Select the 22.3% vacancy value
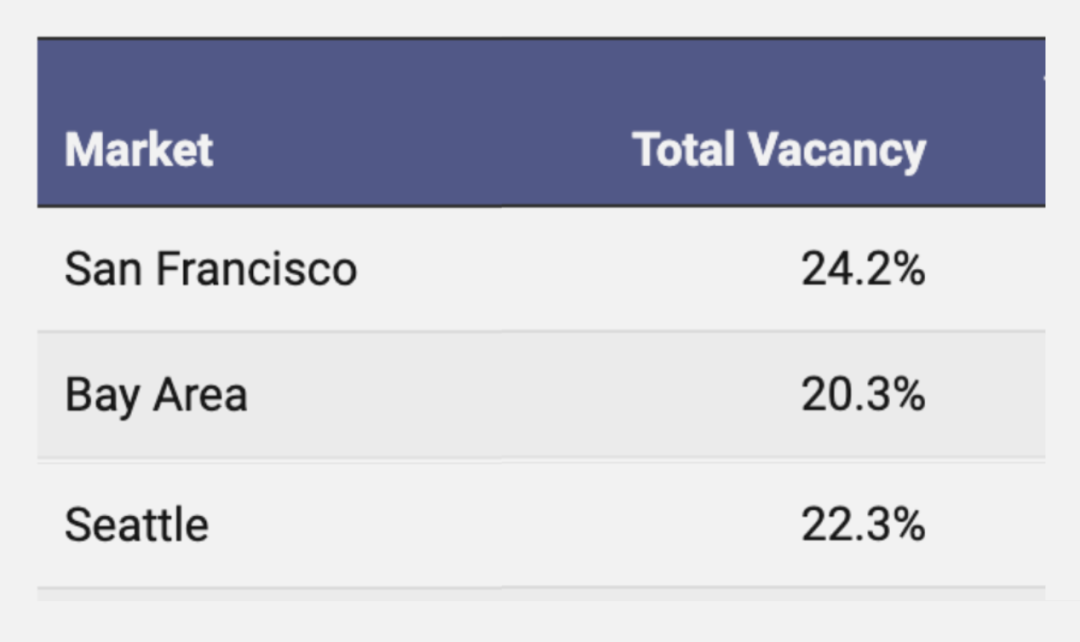Viewport: 1080px width, 642px height. [x=862, y=525]
